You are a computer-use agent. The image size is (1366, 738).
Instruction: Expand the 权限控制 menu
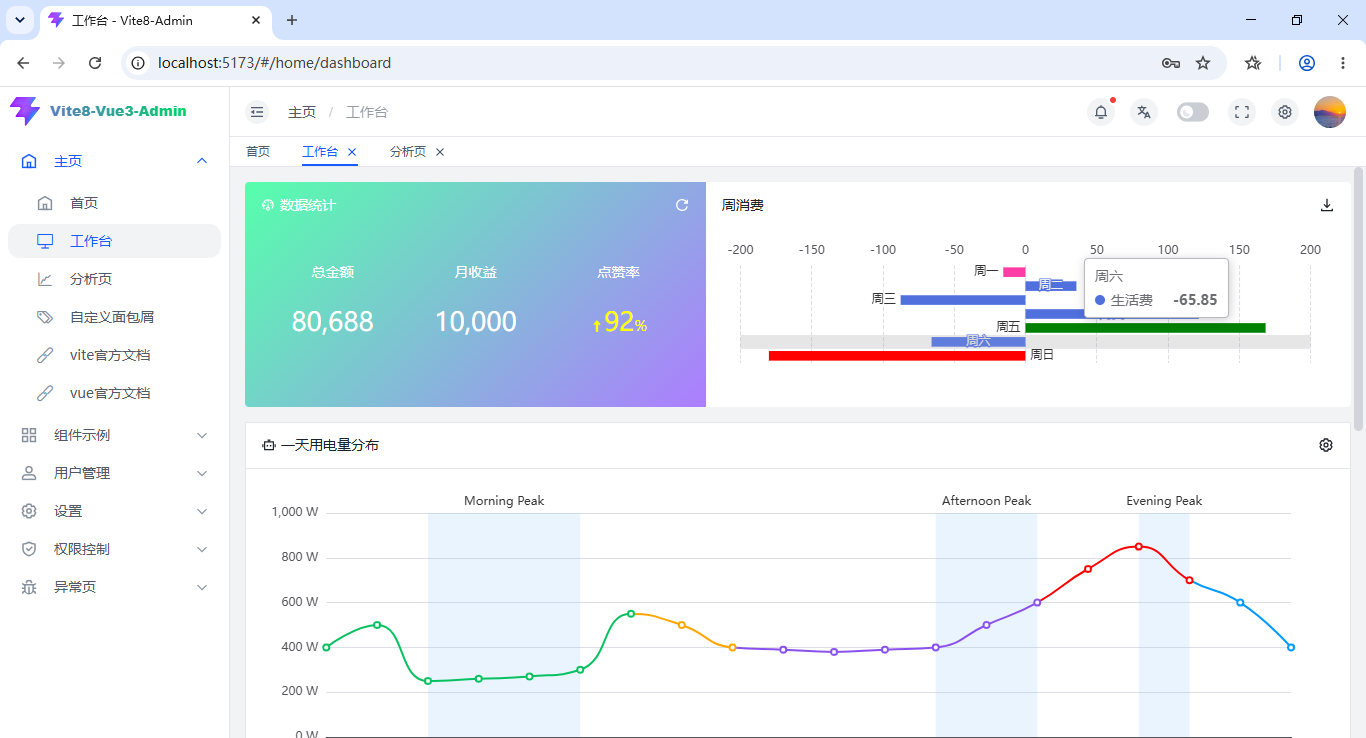pyautogui.click(x=114, y=549)
